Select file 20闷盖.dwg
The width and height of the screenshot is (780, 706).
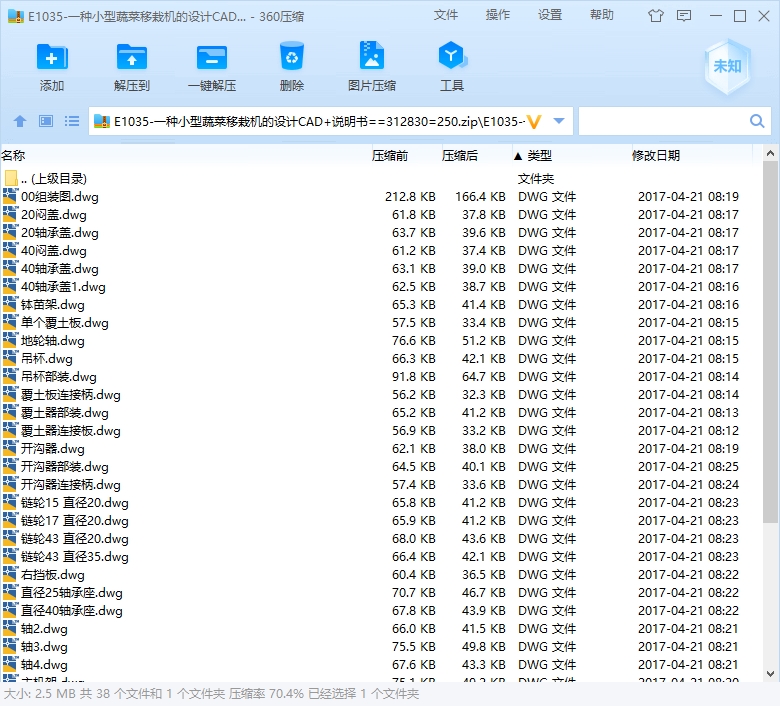(x=54, y=214)
